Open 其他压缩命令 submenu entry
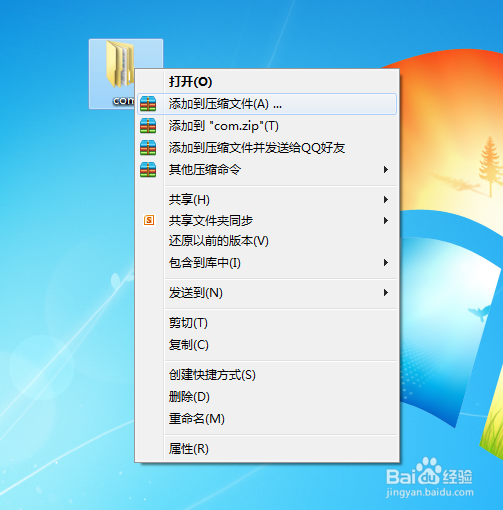 267,170
